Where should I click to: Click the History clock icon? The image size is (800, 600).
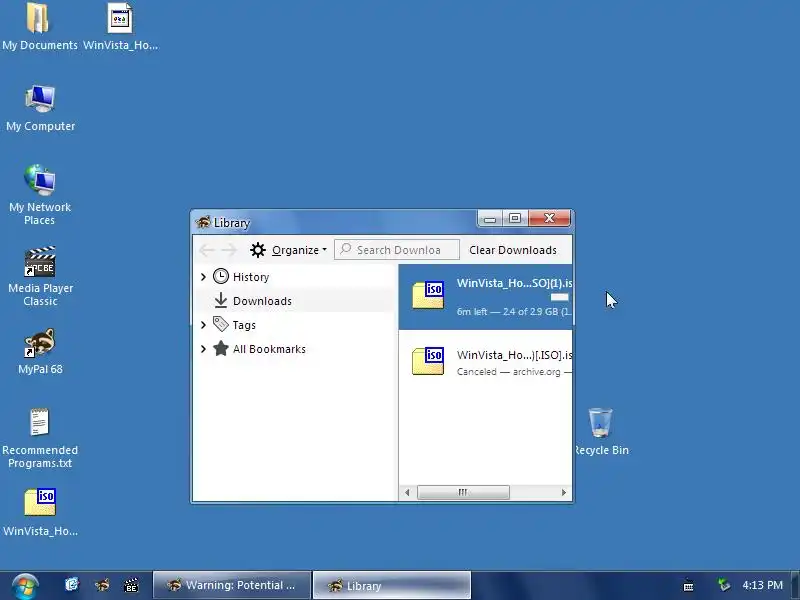[x=220, y=277]
